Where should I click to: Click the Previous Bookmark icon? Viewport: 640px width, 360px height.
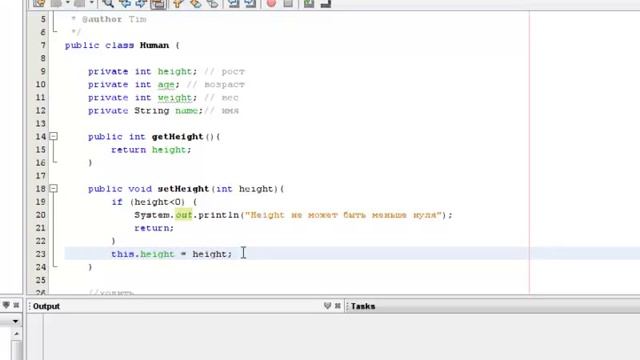(x=178, y=4)
